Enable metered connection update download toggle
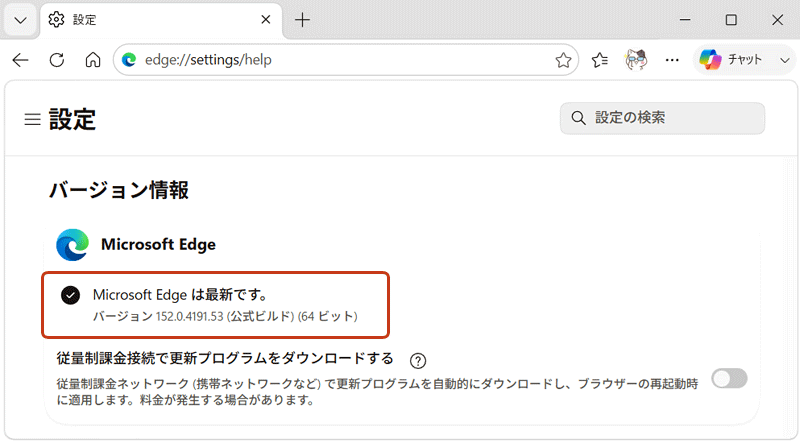800x443 pixels. (x=730, y=379)
